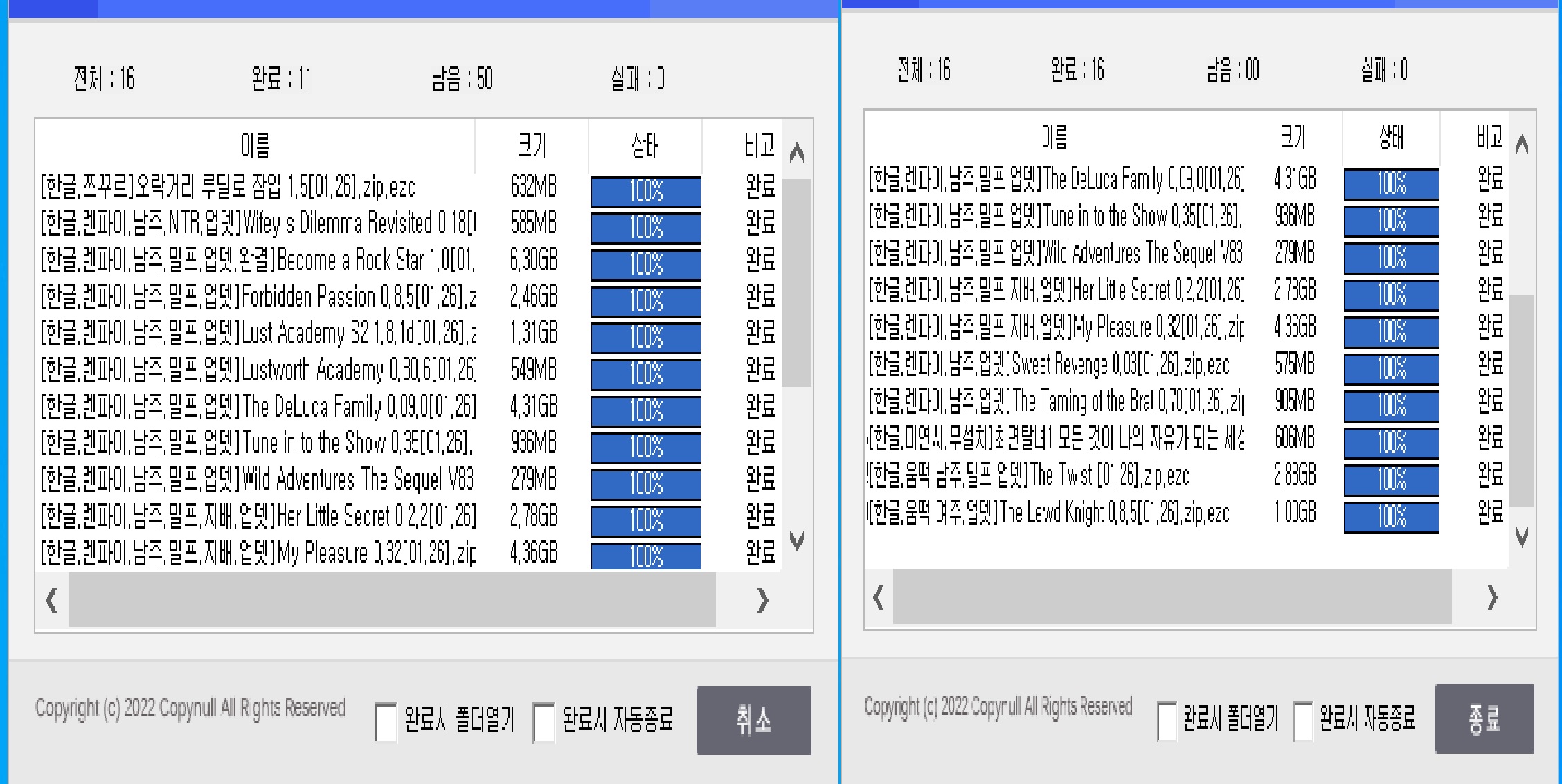Click 상태 column header in right list
1562x784 pixels.
tap(1390, 137)
